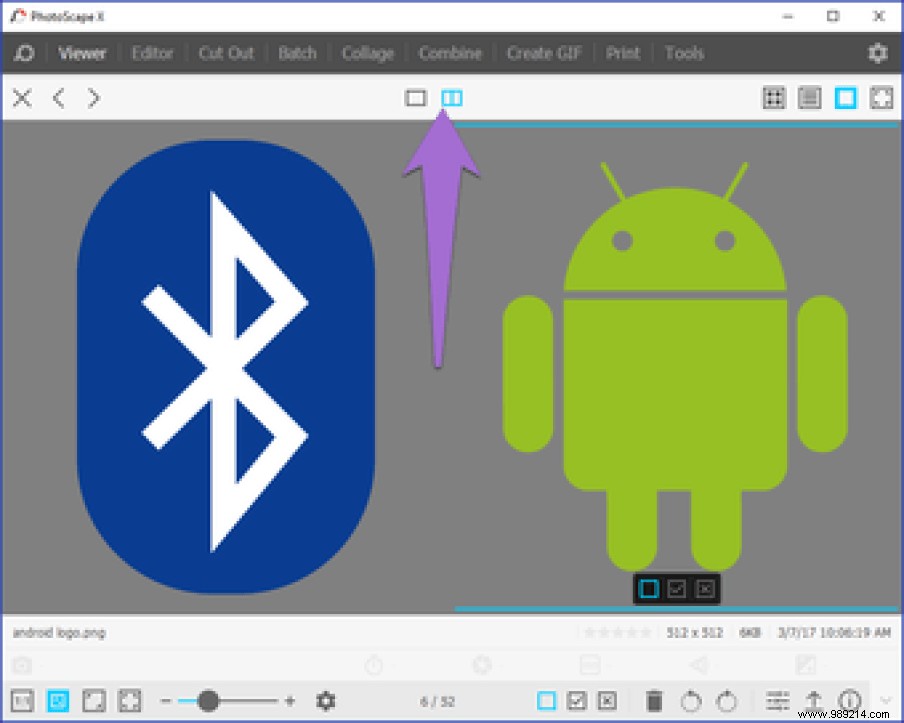Open the Collage tab
This screenshot has width=904, height=723.
point(367,53)
